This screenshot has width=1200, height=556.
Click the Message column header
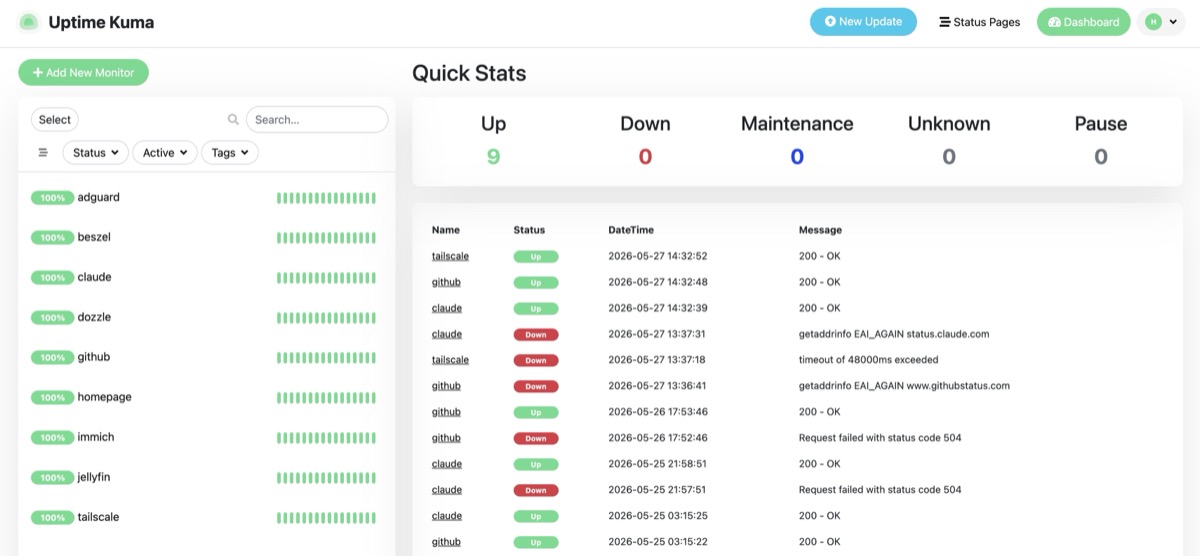[820, 230]
